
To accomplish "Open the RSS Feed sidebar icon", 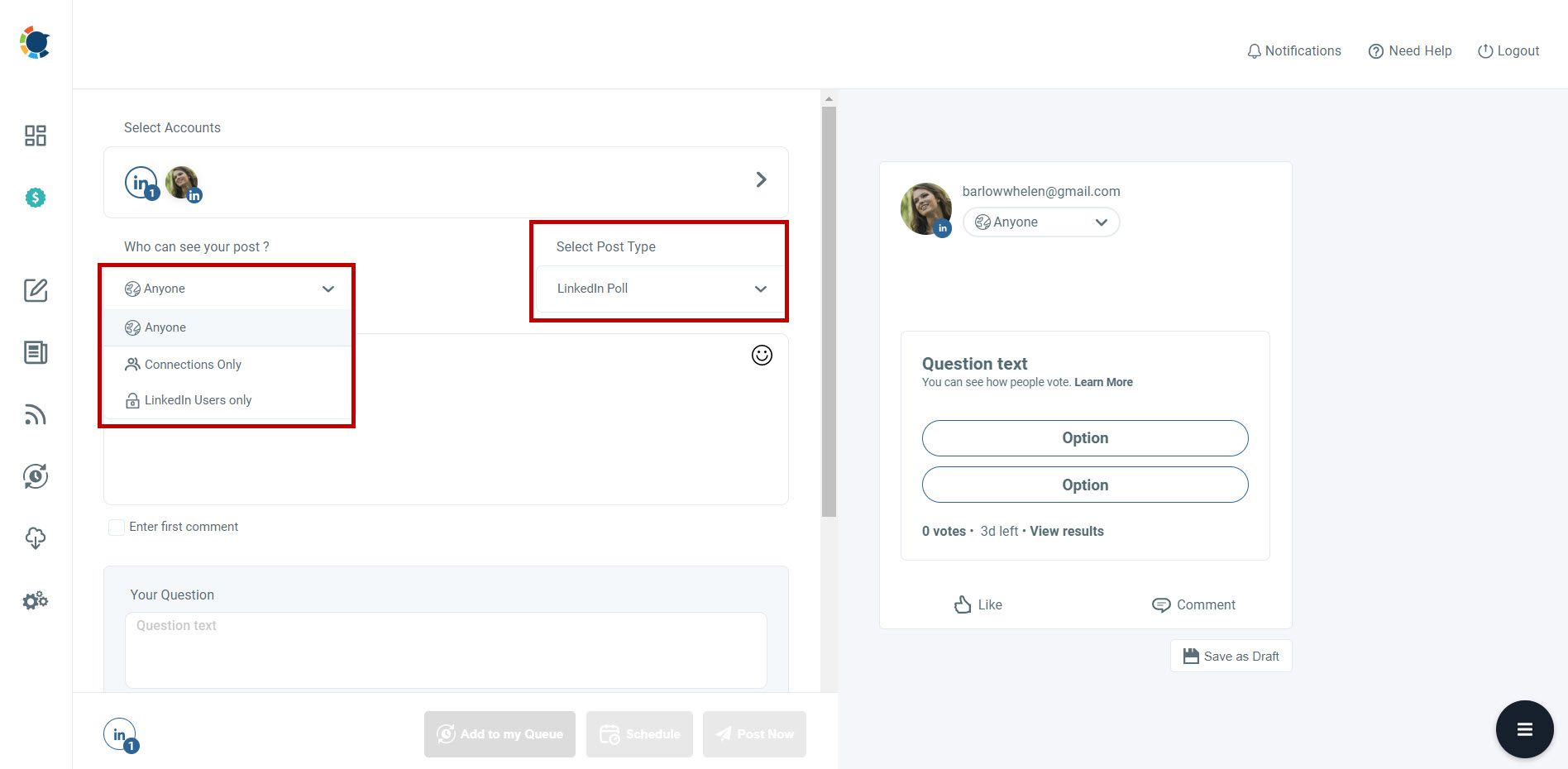I will [35, 414].
